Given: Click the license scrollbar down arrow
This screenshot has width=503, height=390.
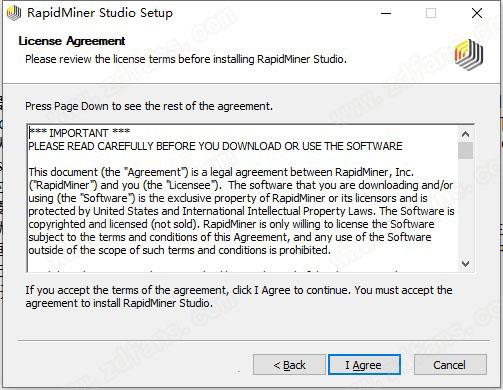Looking at the screenshot, I should coord(465,263).
